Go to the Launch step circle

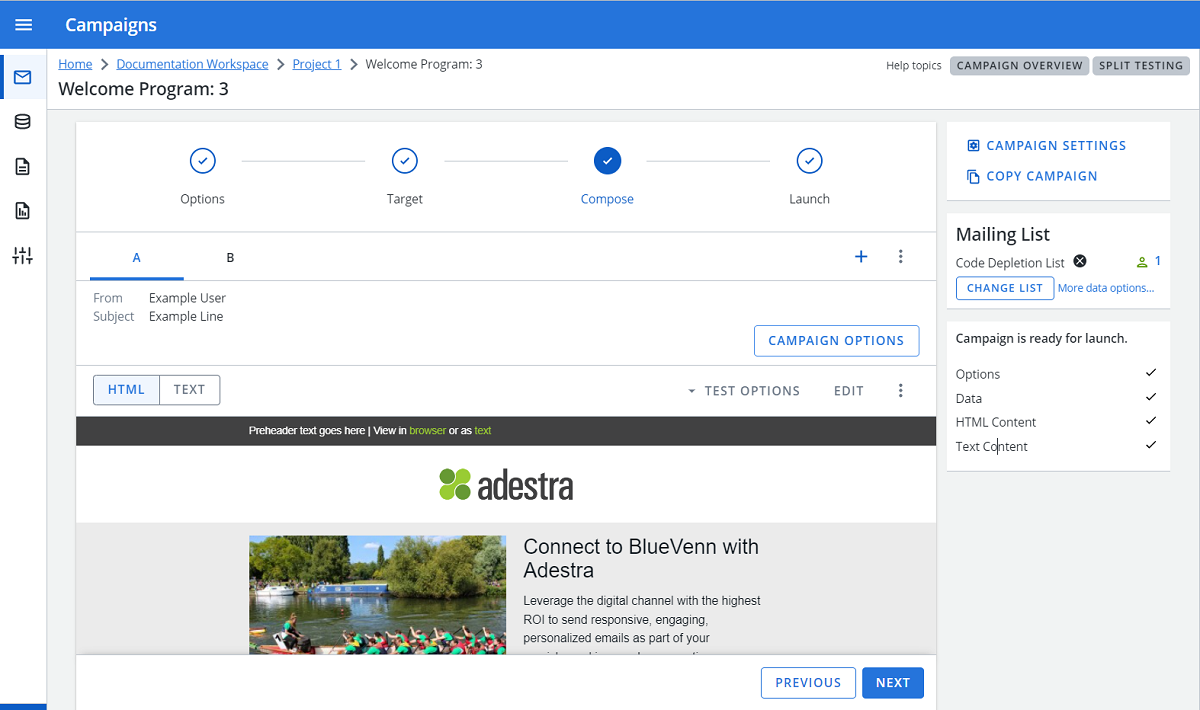pos(809,160)
